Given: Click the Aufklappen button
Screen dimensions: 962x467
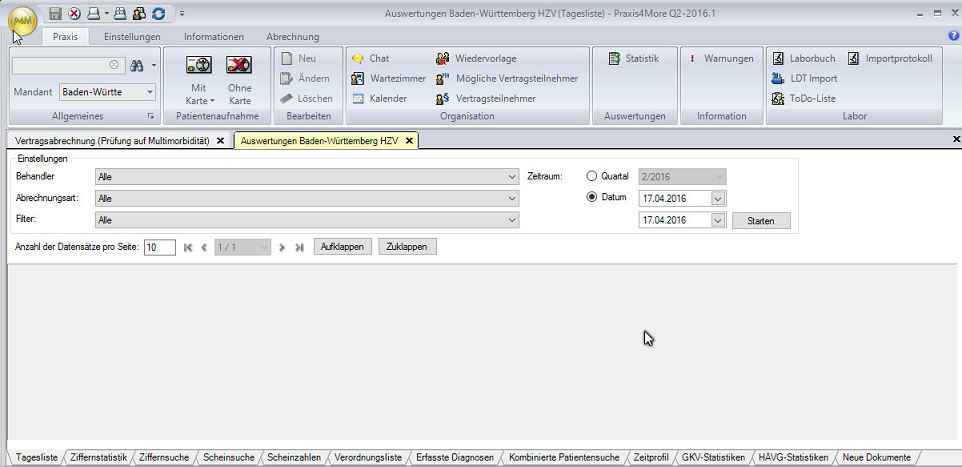Looking at the screenshot, I should click(342, 247).
